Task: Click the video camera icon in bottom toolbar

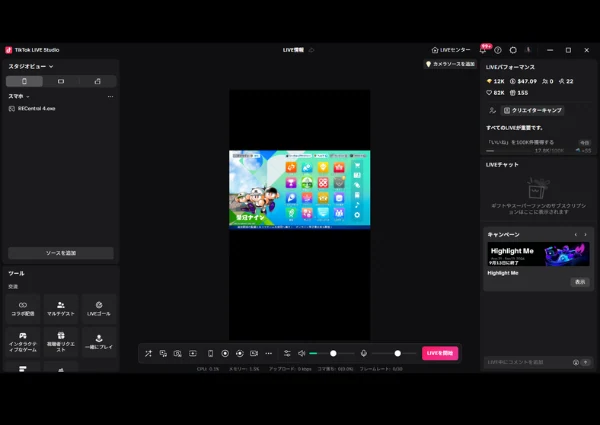Action: click(254, 353)
